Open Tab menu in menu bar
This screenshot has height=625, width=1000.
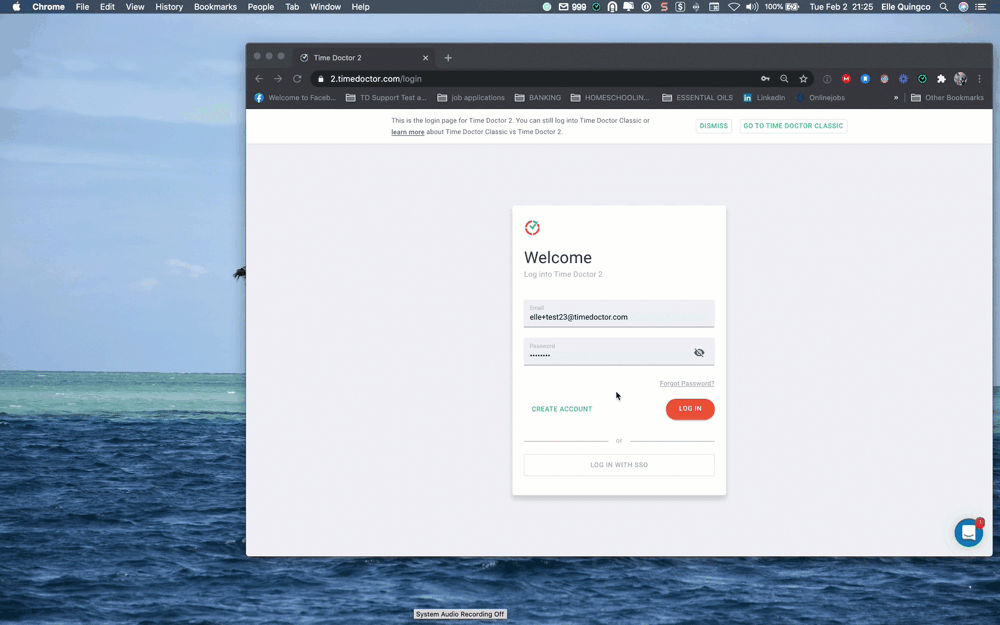click(292, 7)
